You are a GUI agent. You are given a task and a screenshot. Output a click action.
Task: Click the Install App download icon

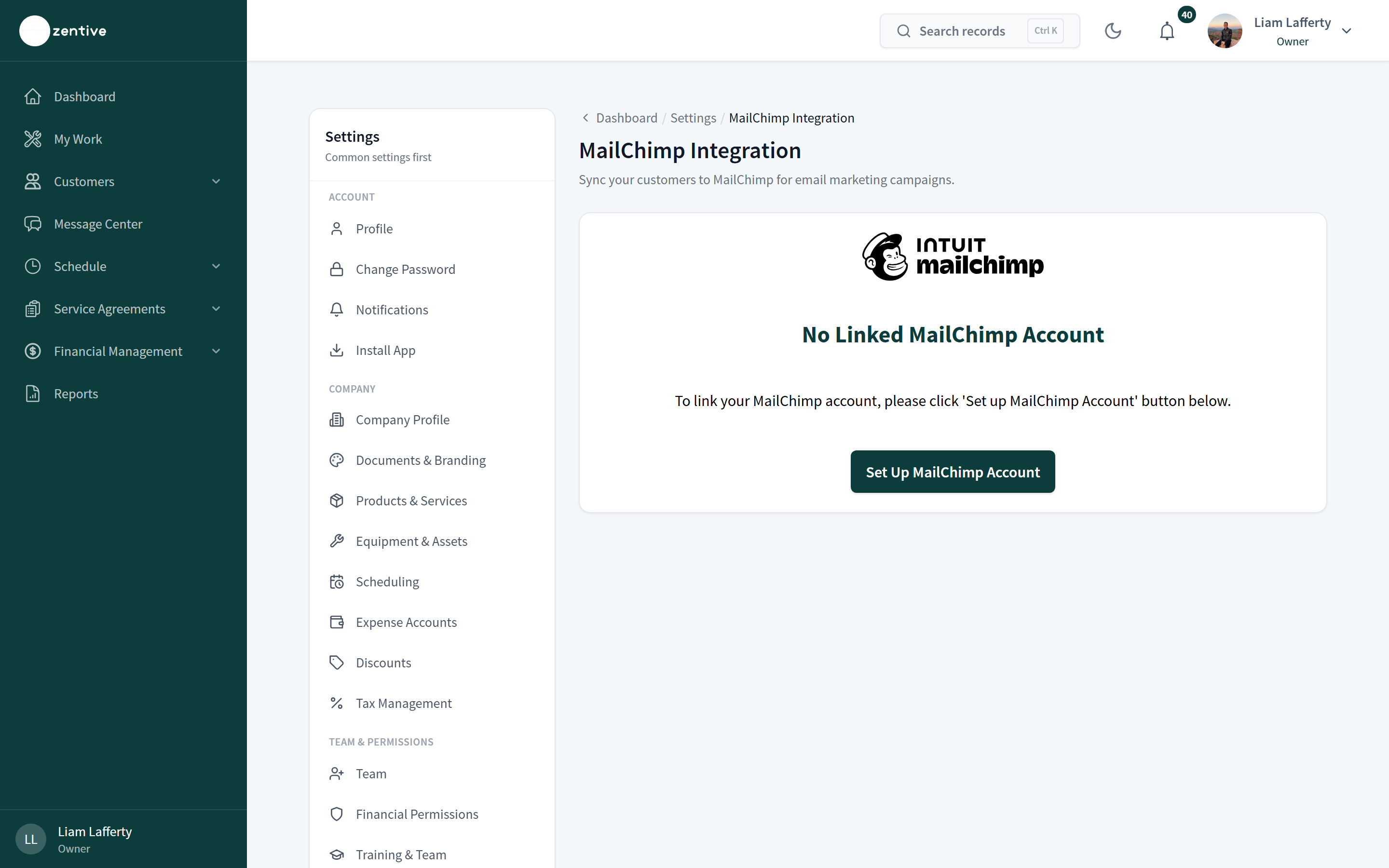pos(337,350)
